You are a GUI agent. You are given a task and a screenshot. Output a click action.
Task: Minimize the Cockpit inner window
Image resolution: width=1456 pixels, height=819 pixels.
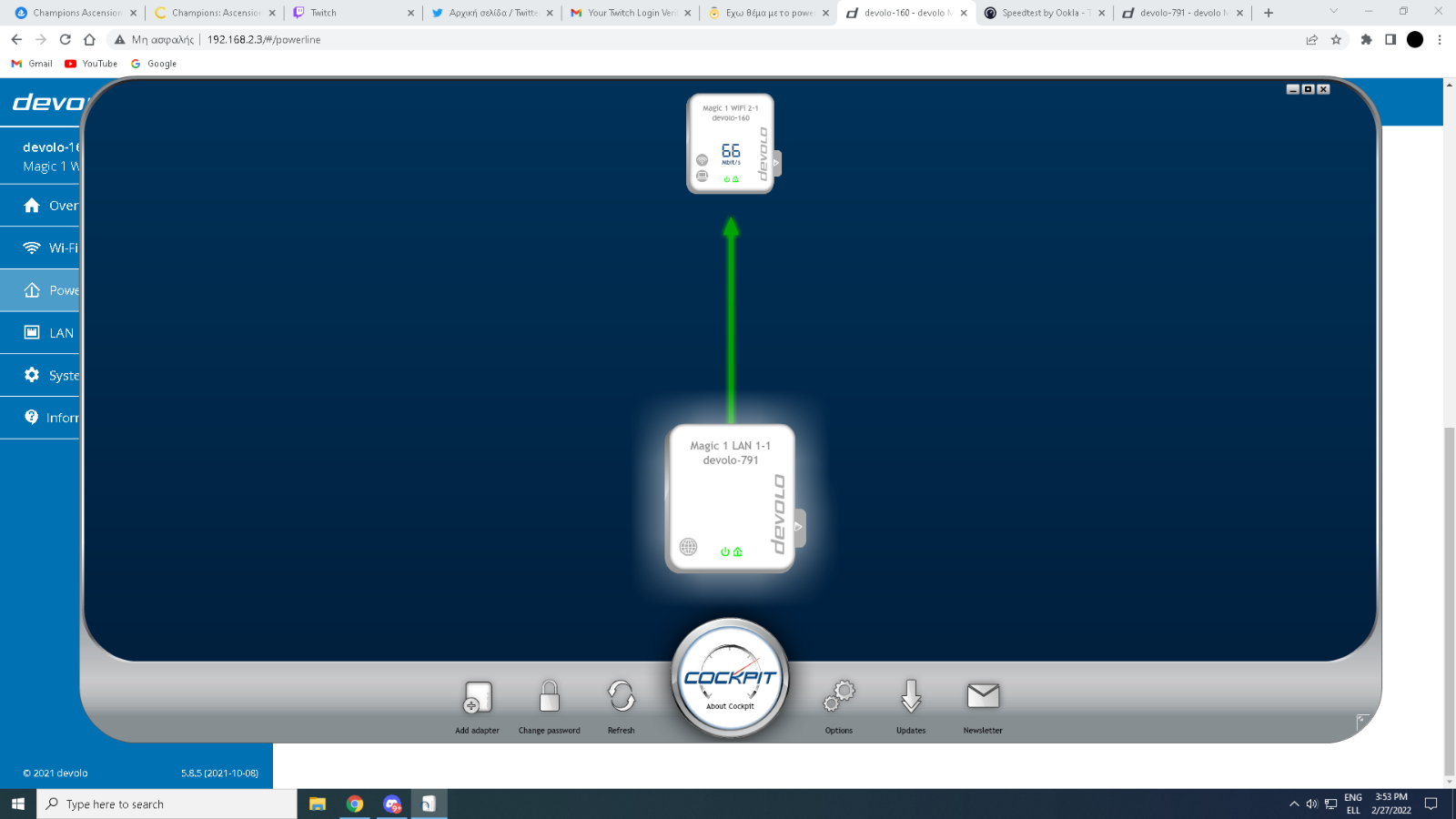pos(1292,89)
